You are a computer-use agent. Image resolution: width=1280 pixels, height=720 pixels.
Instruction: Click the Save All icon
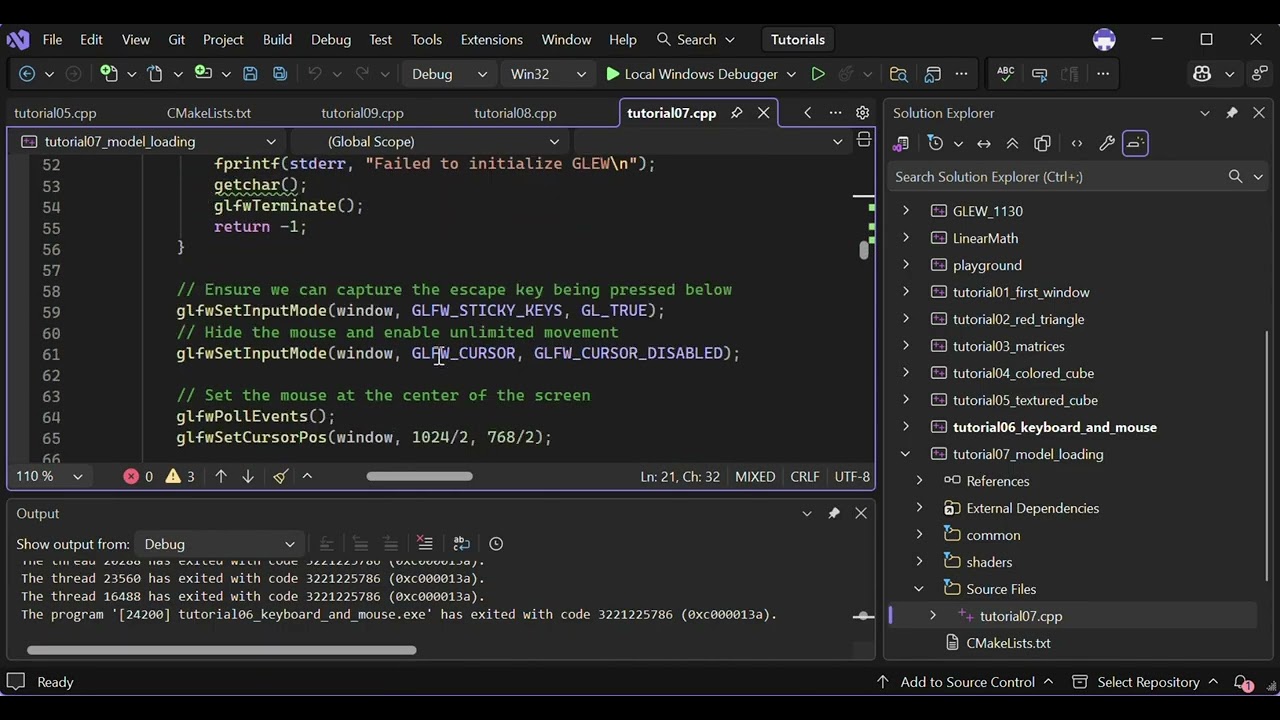(x=280, y=74)
